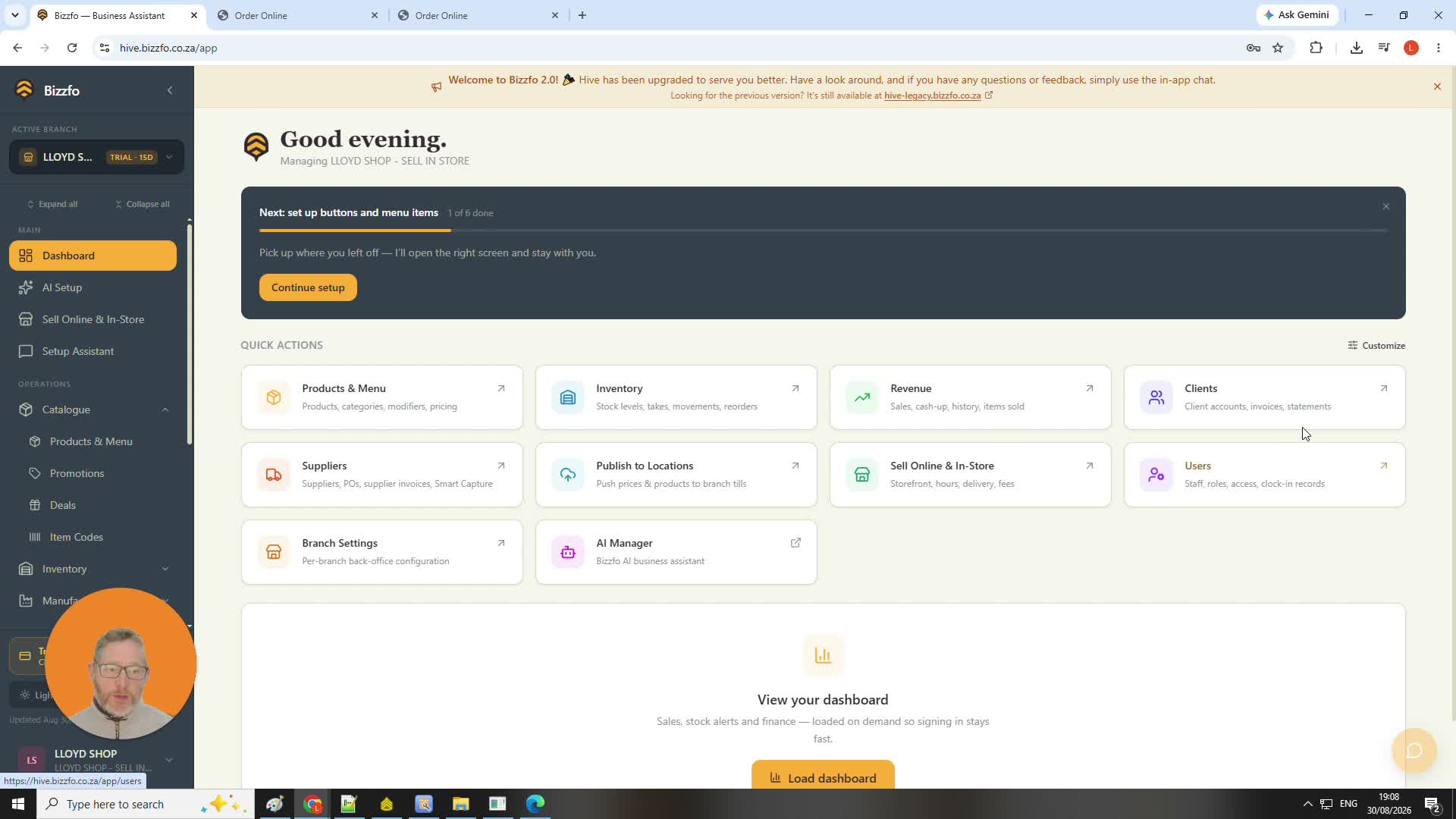This screenshot has width=1456, height=819.
Task: Switch to the second Order Online tab
Action: 298,15
